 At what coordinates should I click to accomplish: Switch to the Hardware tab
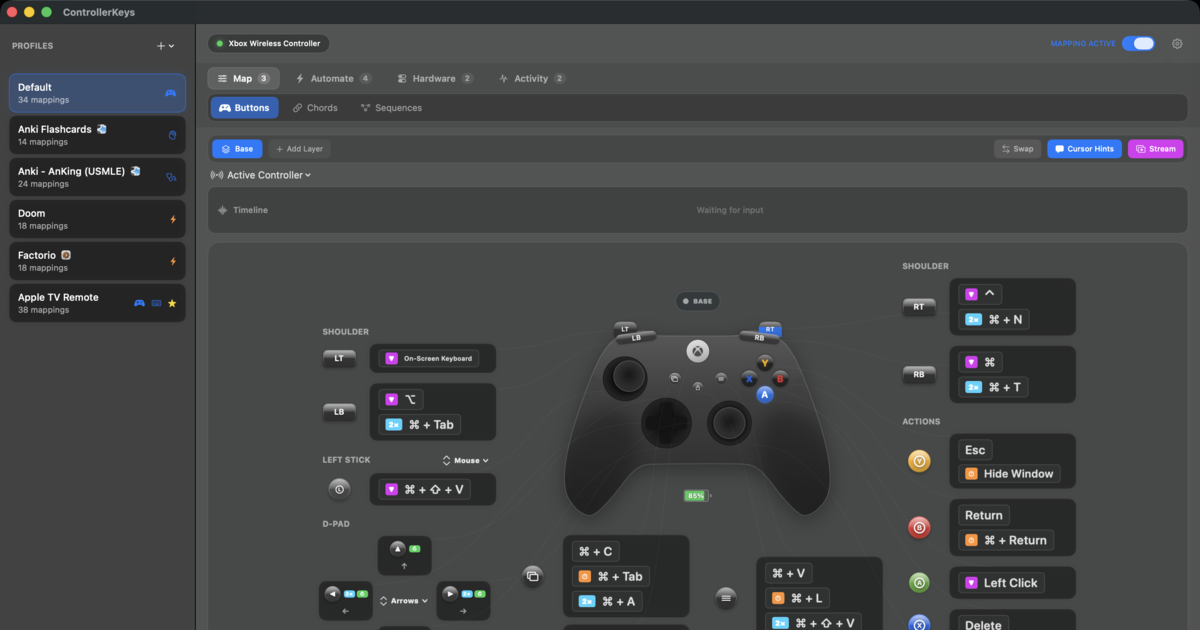435,78
